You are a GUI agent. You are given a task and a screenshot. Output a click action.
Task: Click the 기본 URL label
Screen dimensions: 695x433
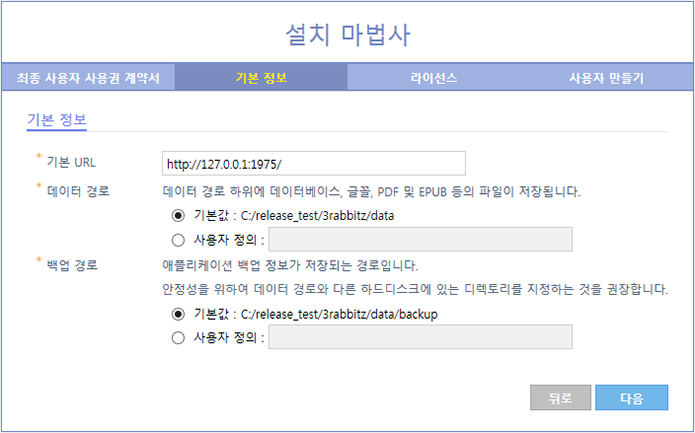click(71, 163)
